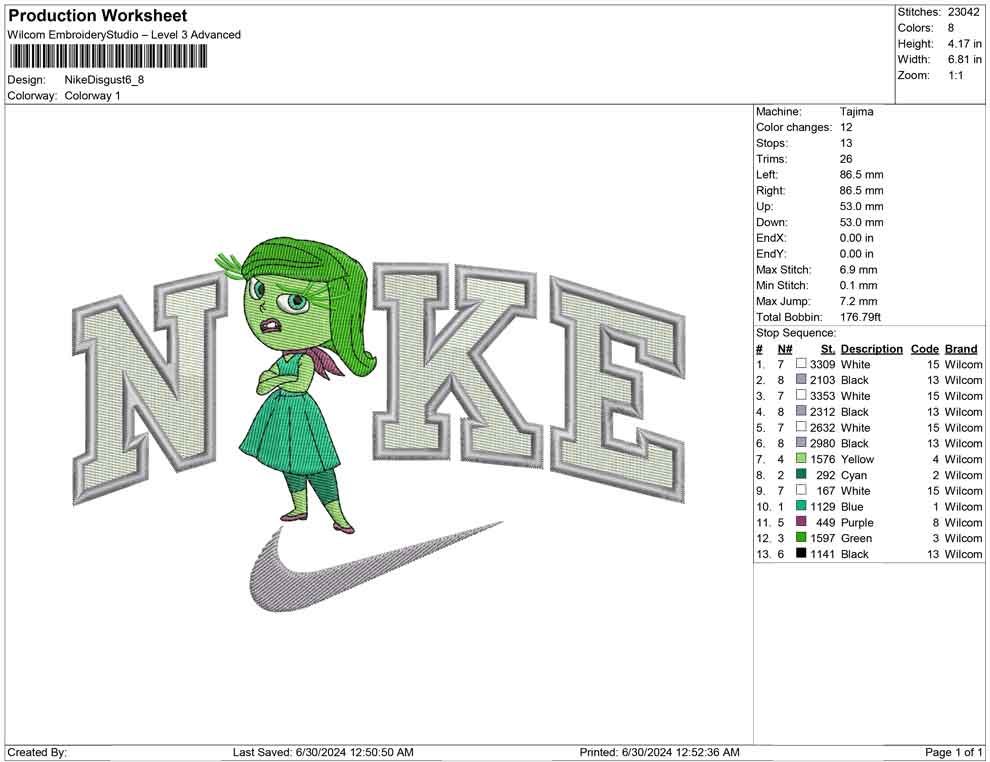Click the 'Description' column header
This screenshot has width=990, height=762.
[871, 348]
